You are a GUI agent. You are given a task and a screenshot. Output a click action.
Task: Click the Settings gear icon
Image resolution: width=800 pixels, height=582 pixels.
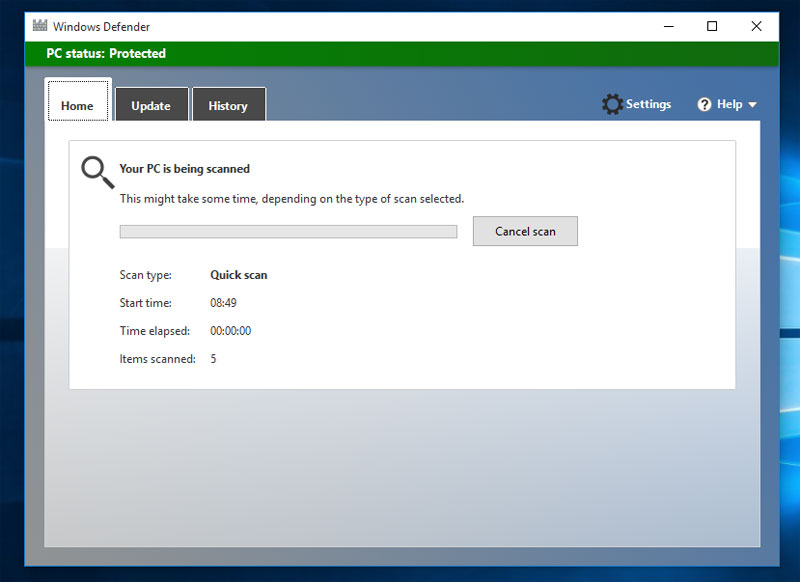pyautogui.click(x=612, y=104)
